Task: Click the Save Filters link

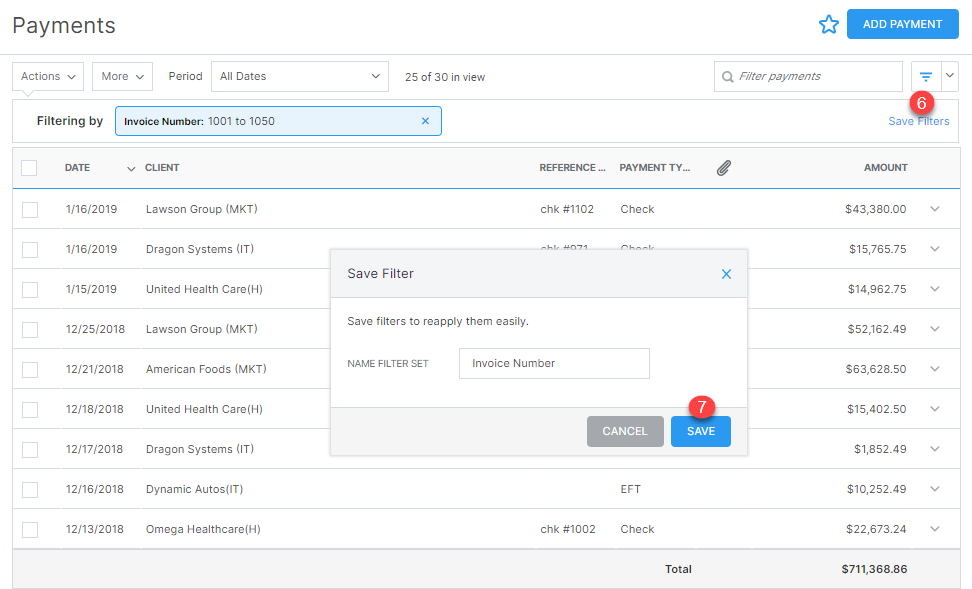Action: click(919, 122)
